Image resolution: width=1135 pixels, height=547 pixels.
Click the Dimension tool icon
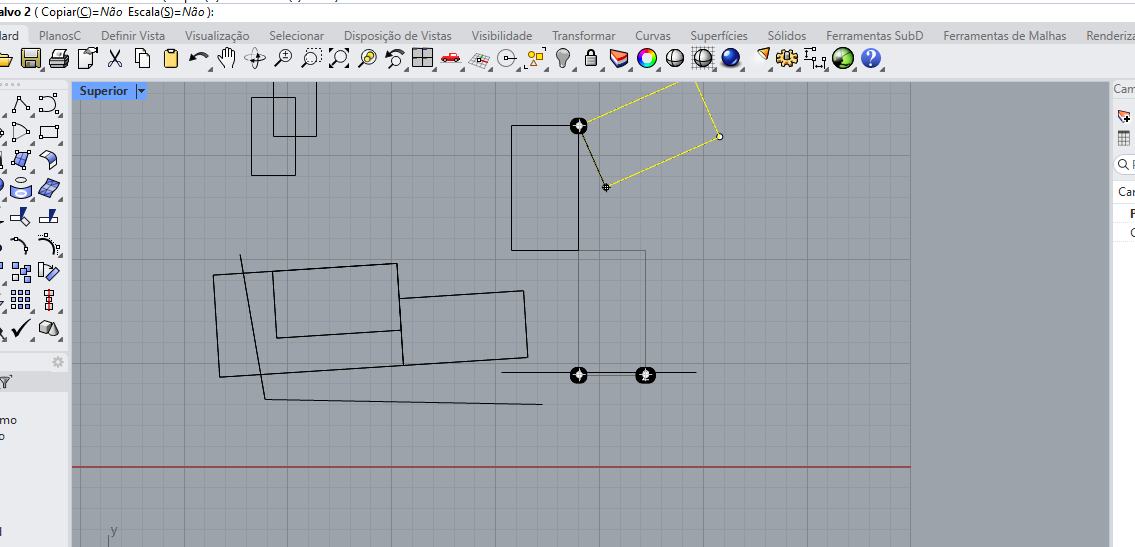[x=815, y=58]
